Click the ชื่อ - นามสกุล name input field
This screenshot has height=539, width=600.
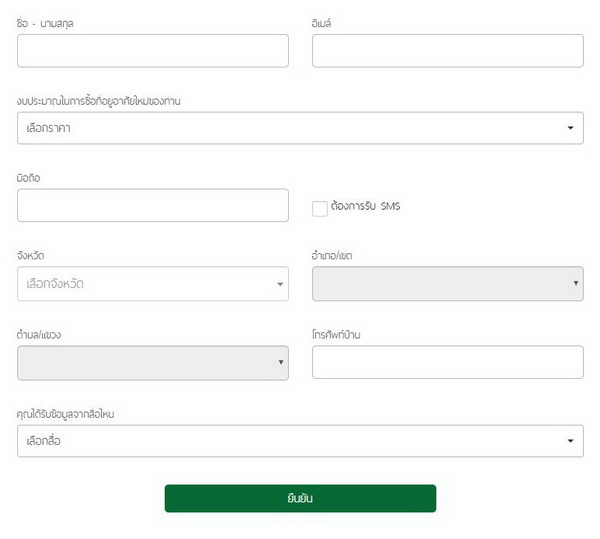tap(152, 51)
